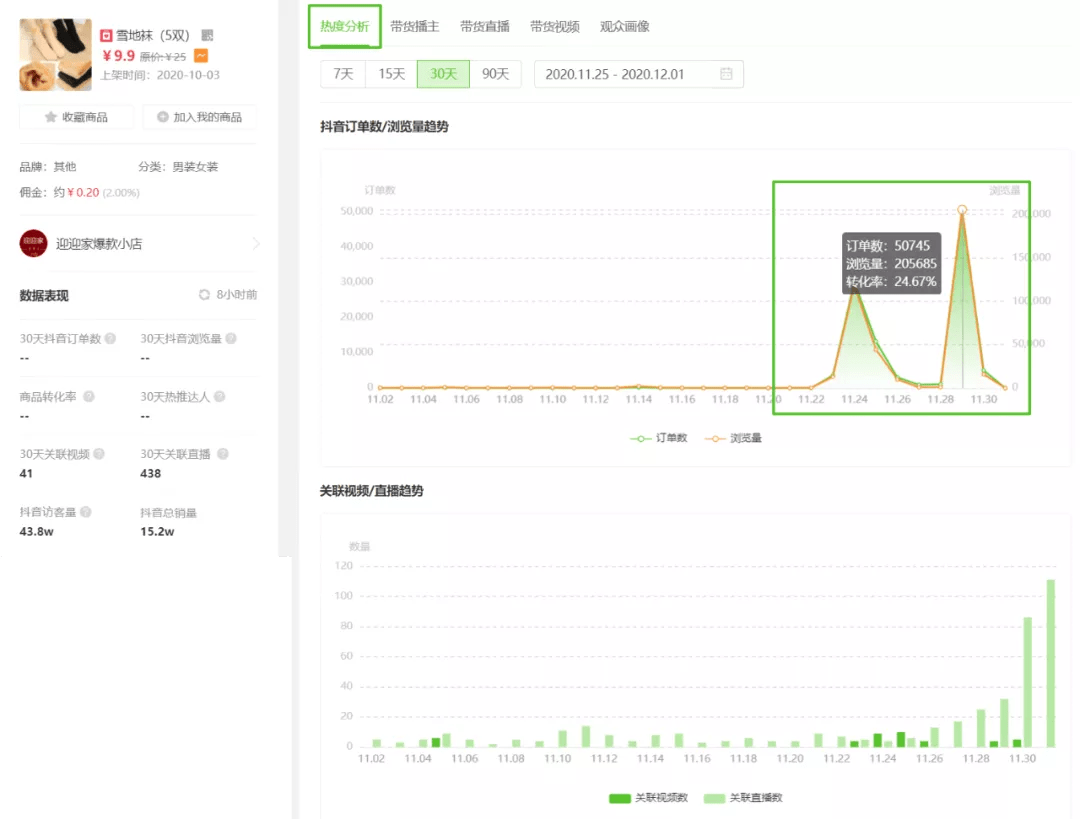1080x819 pixels.
Task: Select the 7天 time range option
Action: coord(343,74)
